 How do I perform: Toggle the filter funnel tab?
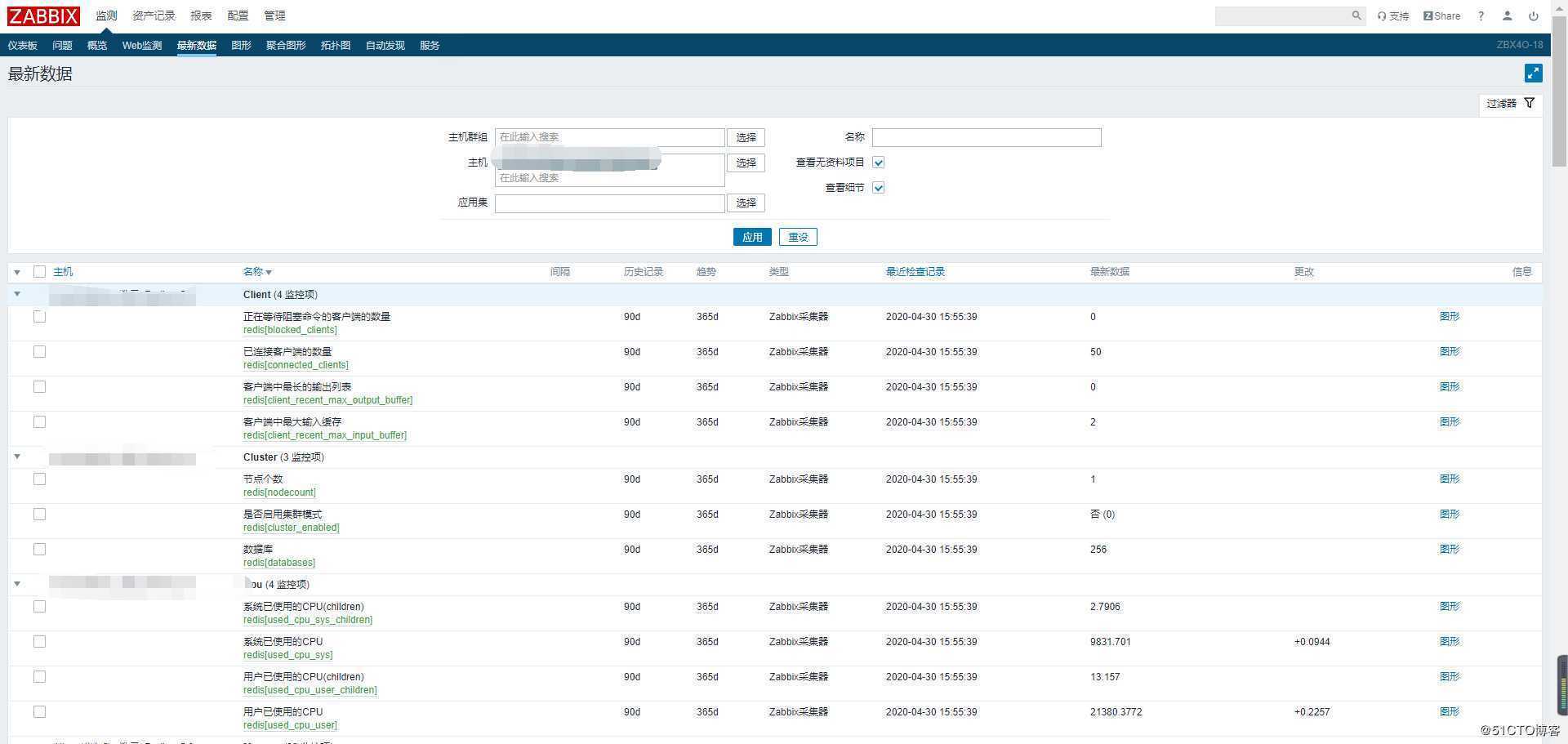[x=1511, y=104]
